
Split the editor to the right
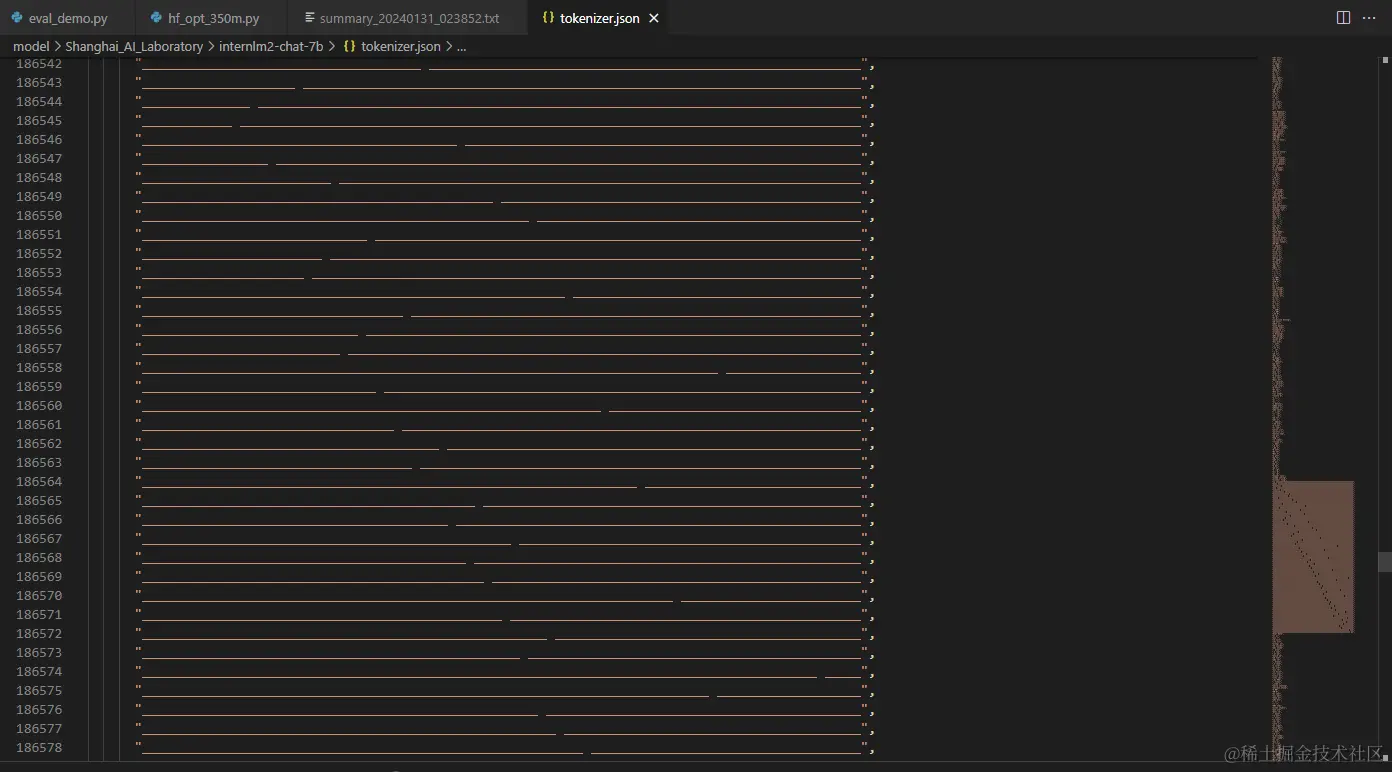click(x=1343, y=18)
